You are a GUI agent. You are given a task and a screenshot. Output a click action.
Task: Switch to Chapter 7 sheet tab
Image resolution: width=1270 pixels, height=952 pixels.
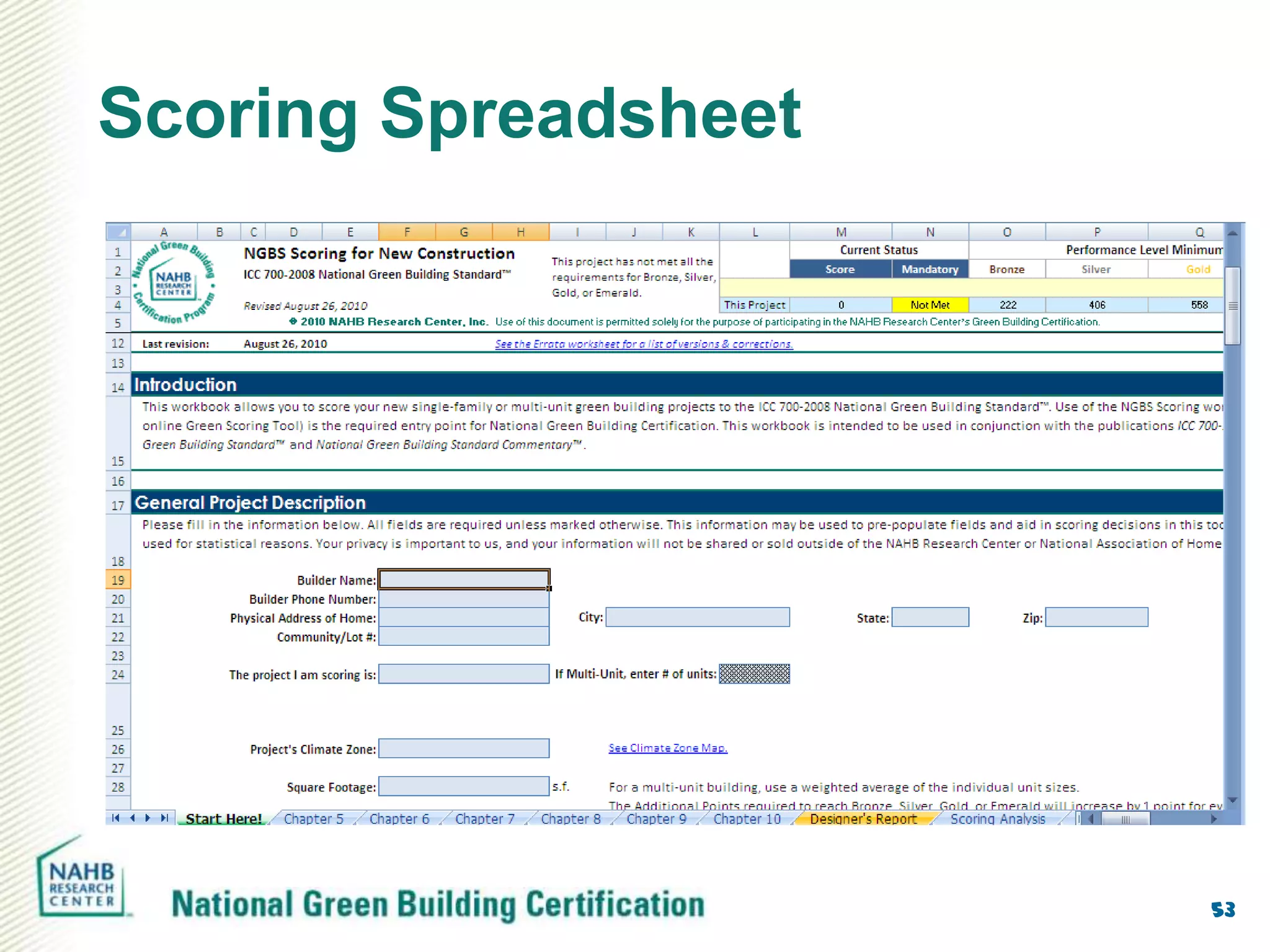click(x=485, y=819)
